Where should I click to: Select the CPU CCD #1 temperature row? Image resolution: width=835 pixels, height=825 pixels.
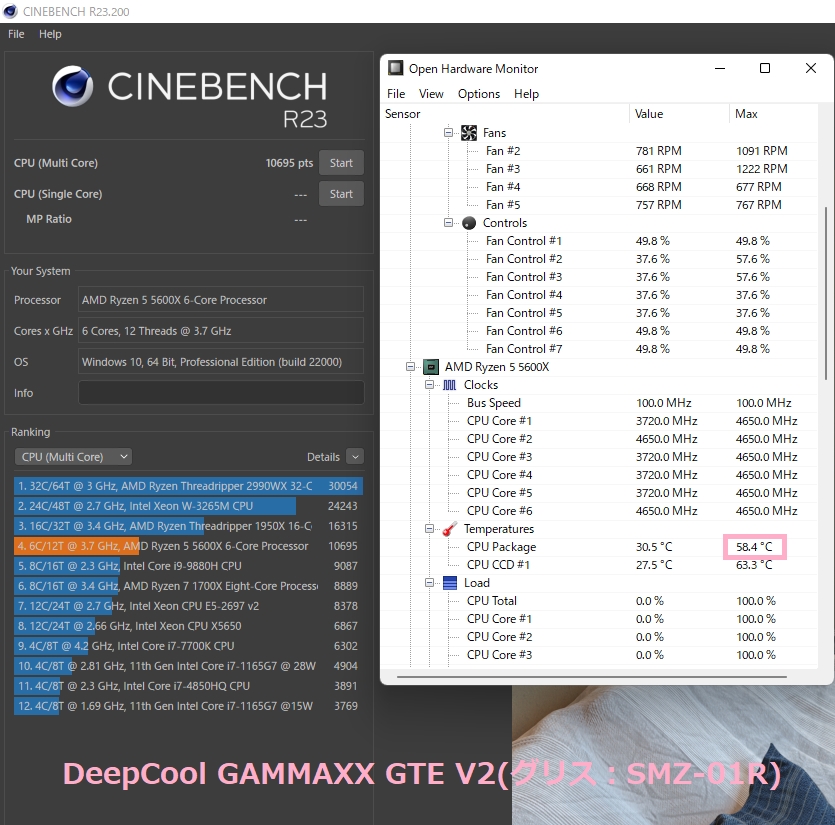click(x=600, y=565)
